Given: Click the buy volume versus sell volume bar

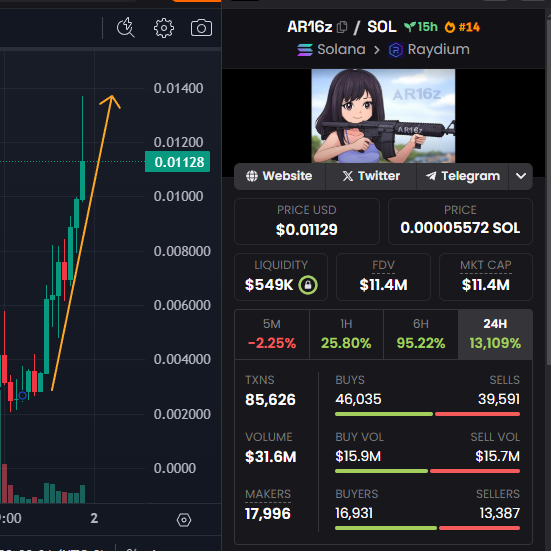Looking at the screenshot, I should click(427, 471).
